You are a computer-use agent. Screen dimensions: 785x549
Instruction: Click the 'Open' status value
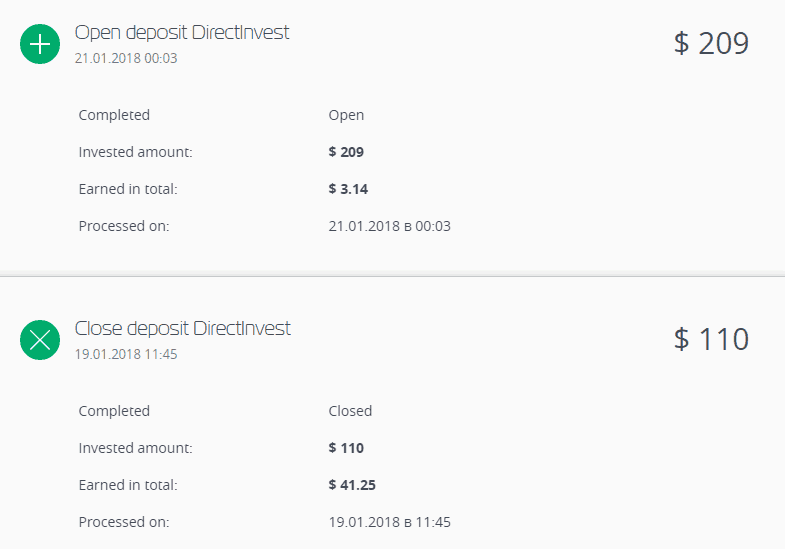point(346,115)
